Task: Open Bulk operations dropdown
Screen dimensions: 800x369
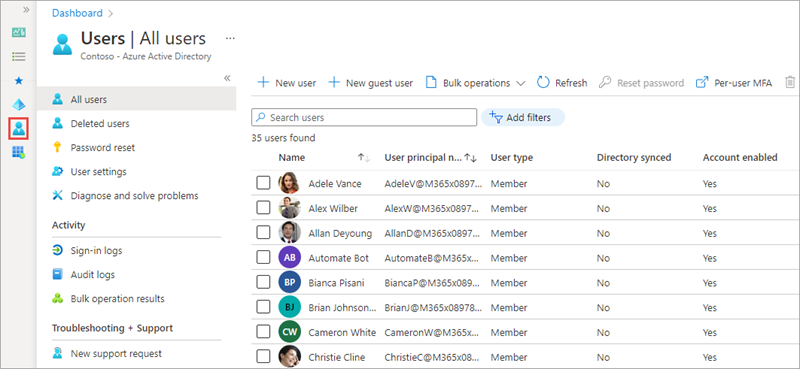Action: point(476,83)
